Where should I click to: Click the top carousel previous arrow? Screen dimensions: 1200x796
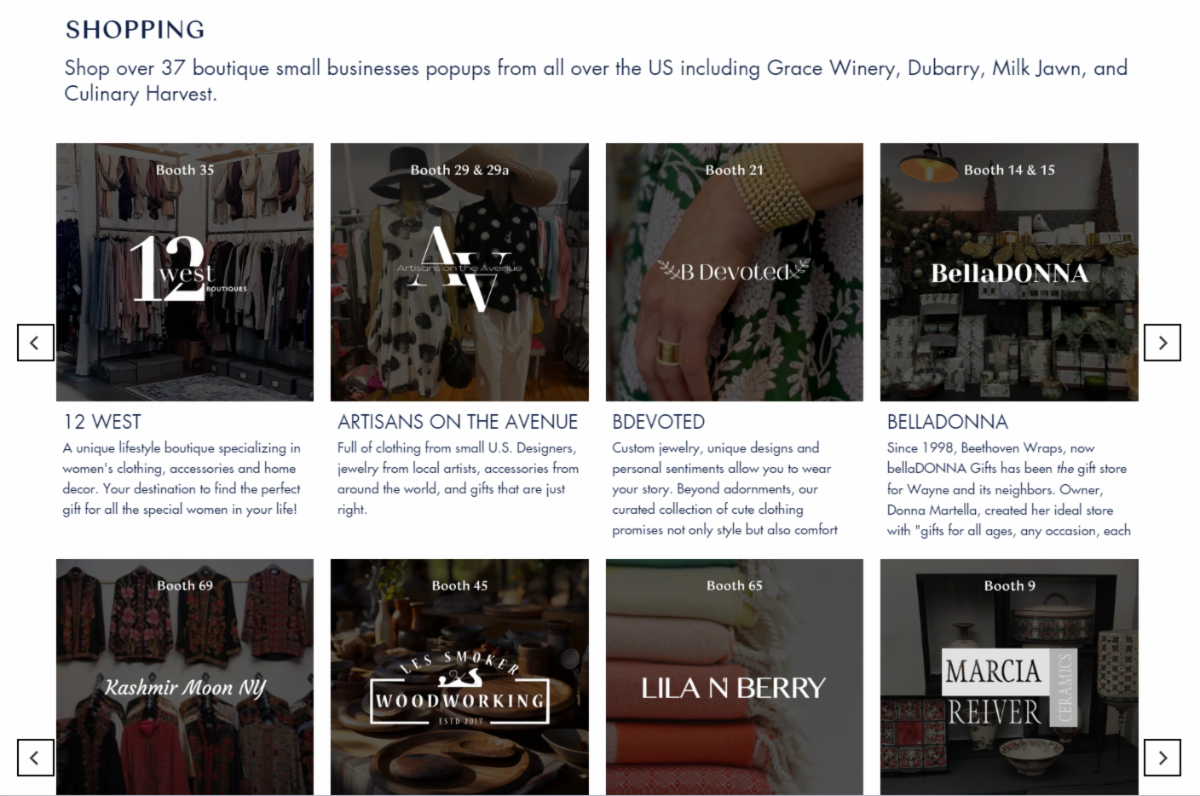point(35,343)
